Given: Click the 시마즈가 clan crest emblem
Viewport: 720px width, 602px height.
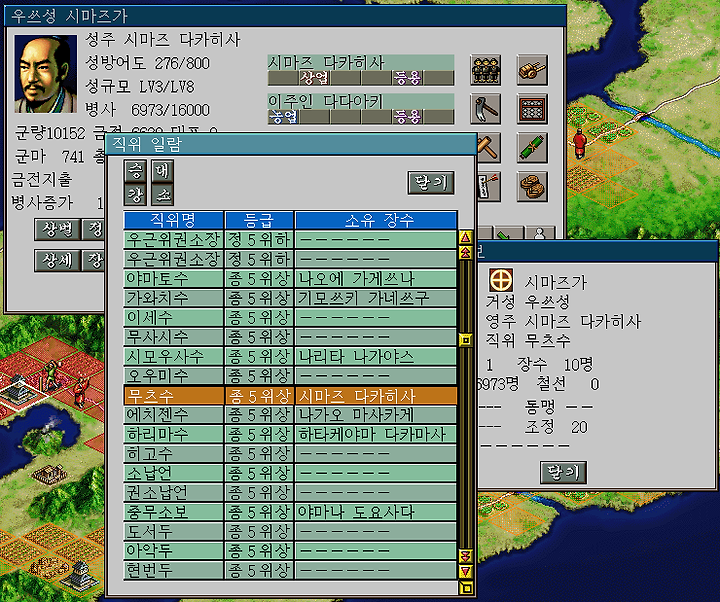Looking at the screenshot, I should point(501,280).
